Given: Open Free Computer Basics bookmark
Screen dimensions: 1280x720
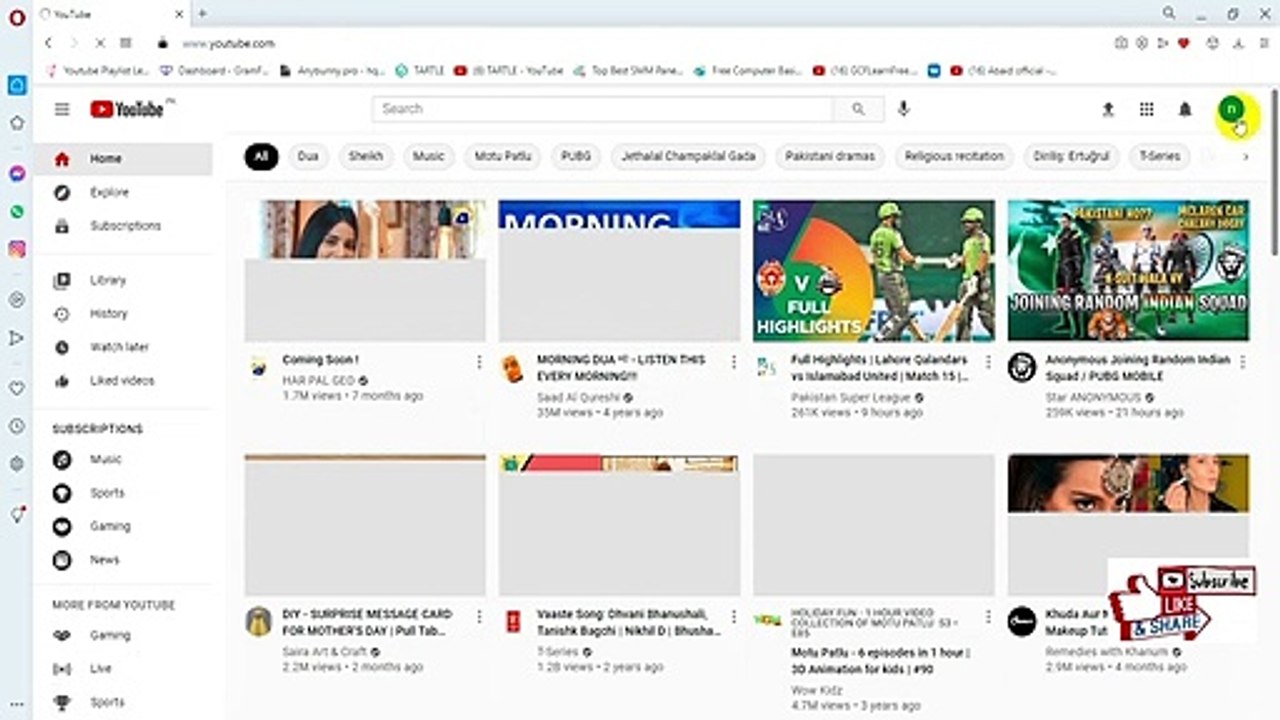Looking at the screenshot, I should pyautogui.click(x=748, y=71).
